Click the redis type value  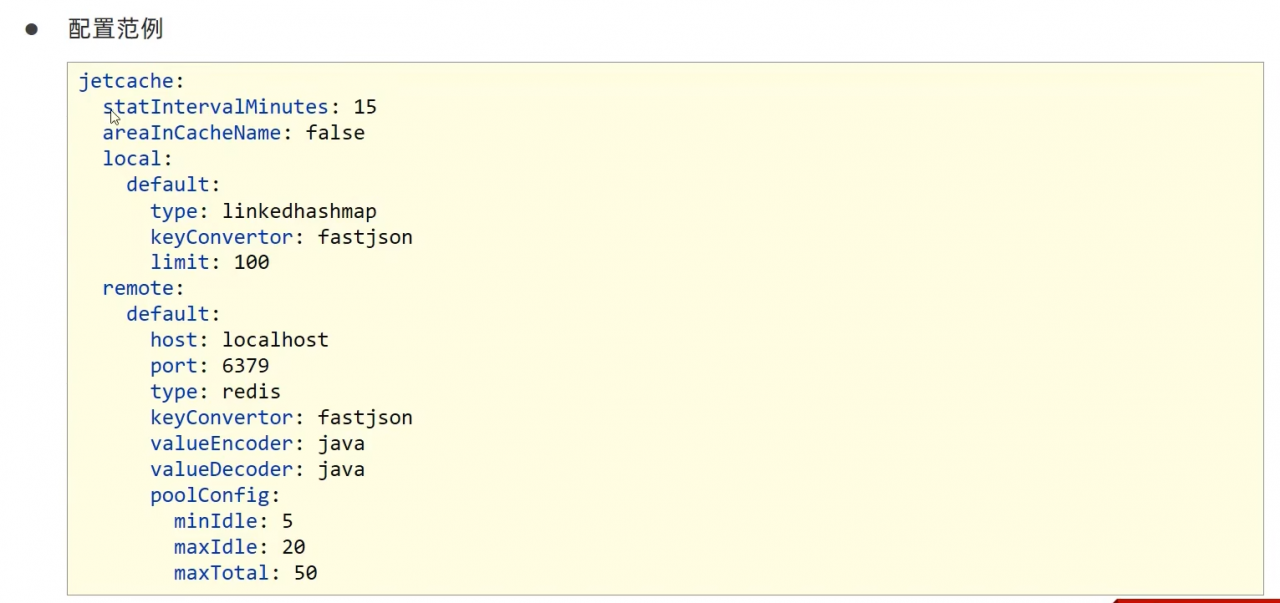click(251, 392)
